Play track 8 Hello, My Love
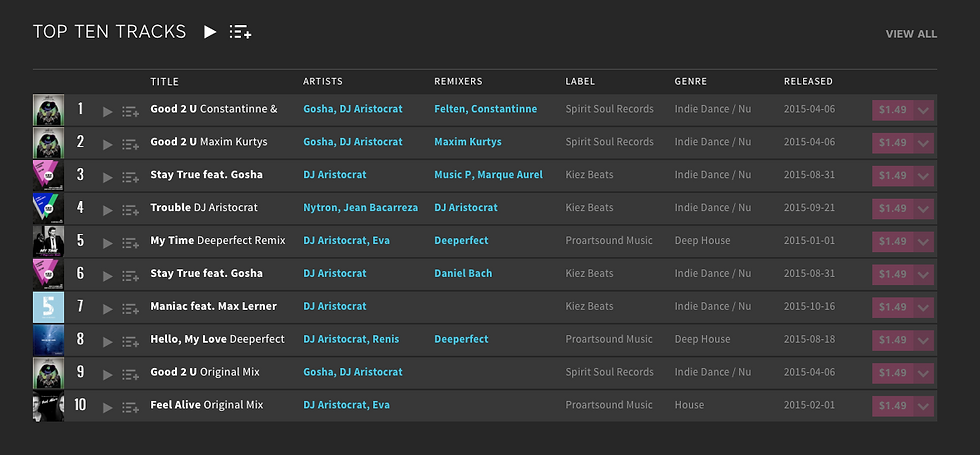 click(x=108, y=342)
